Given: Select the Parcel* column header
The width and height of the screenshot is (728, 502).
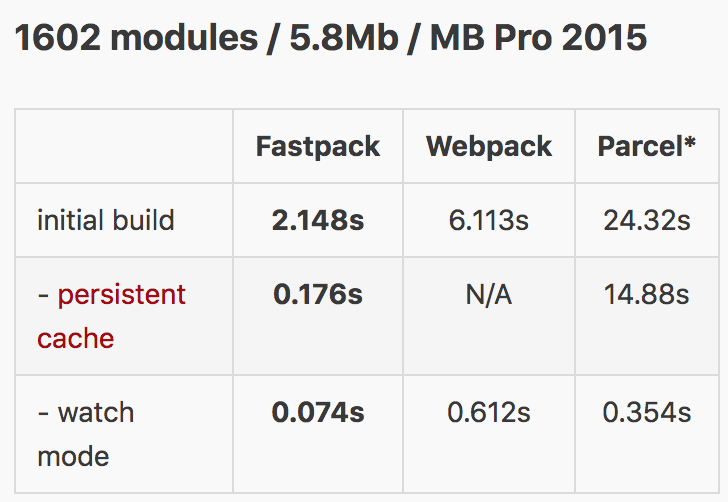Looking at the screenshot, I should pos(647,146).
